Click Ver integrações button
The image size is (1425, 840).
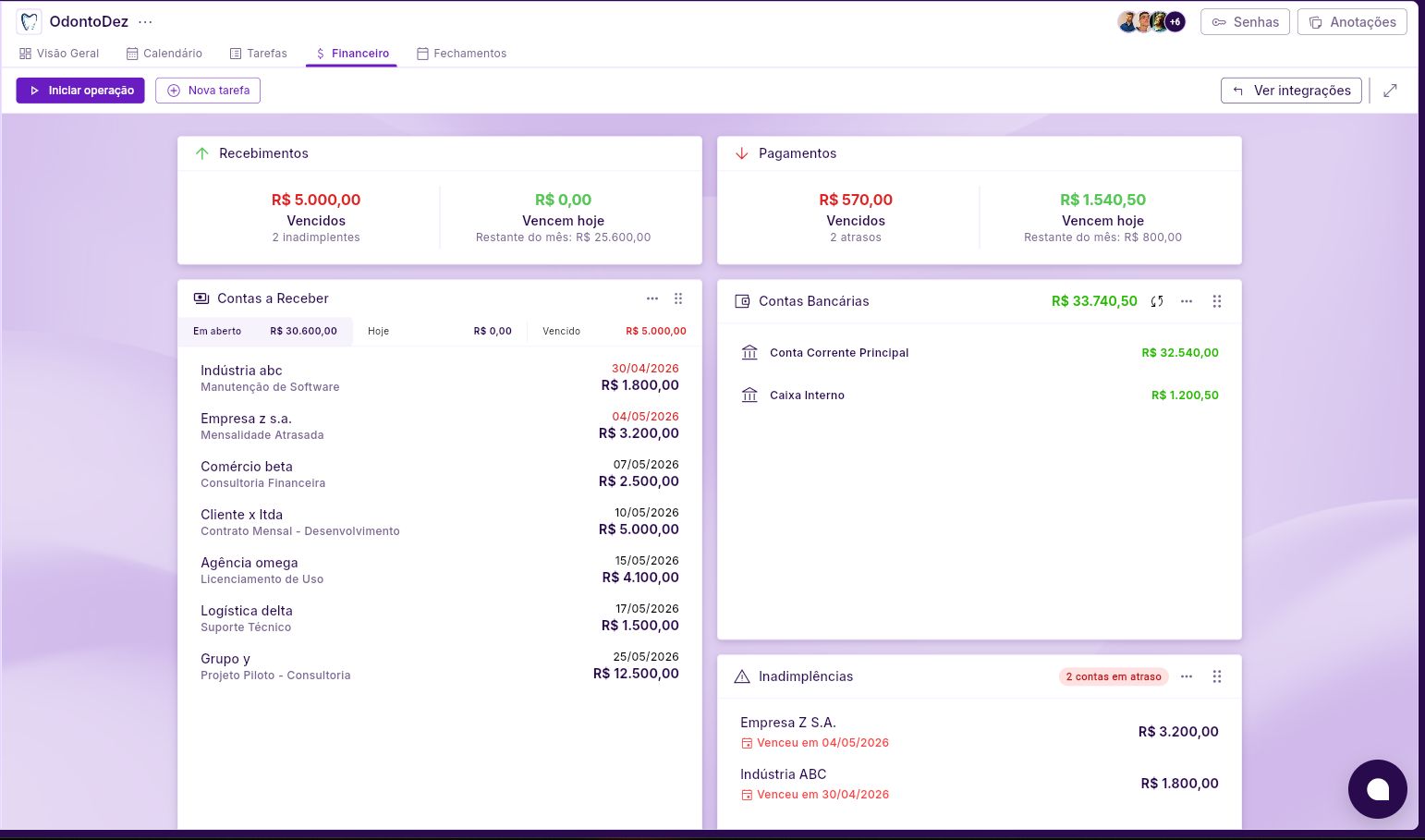1291,91
